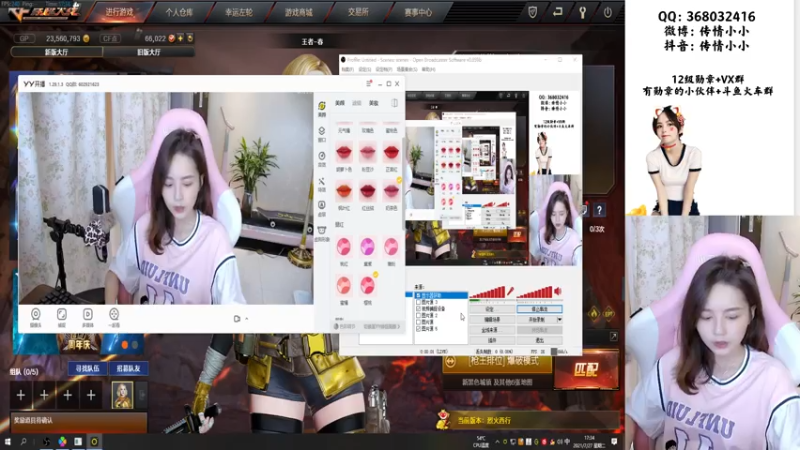800x450 pixels.
Task: Click the 匹配 match button in CrossFire
Action: 586,369
